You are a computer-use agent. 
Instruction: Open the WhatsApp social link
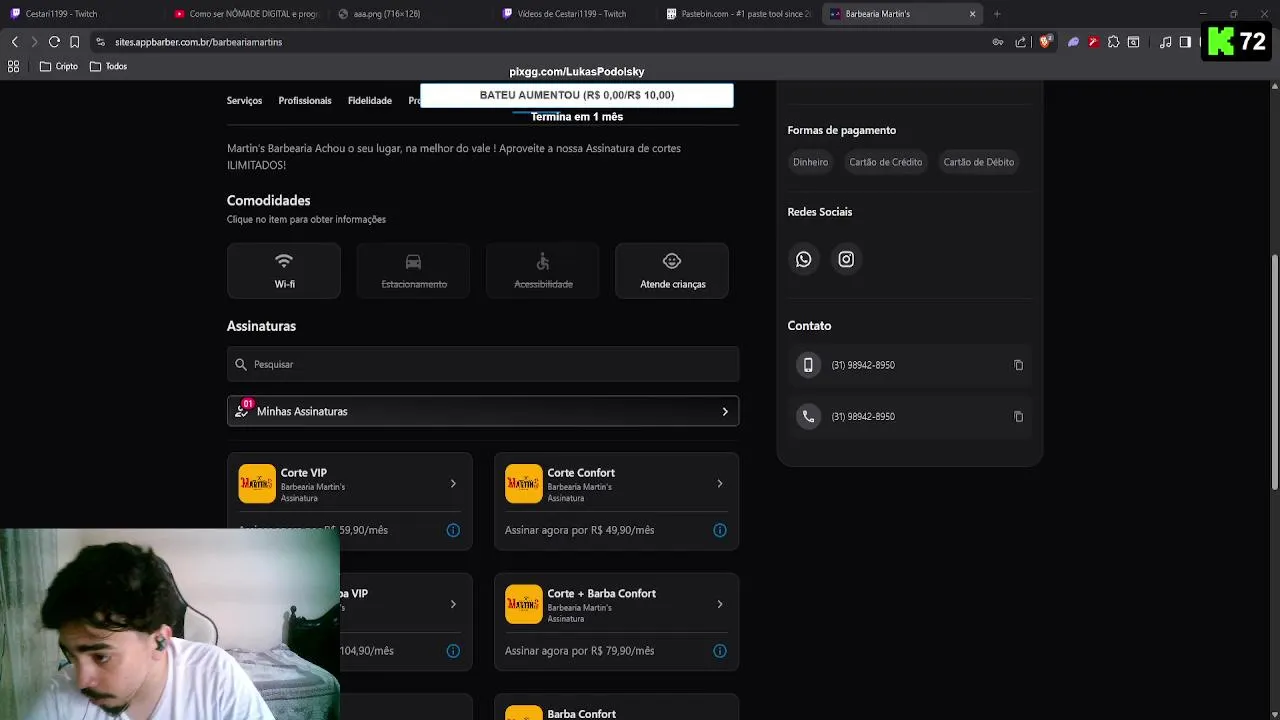pyautogui.click(x=804, y=259)
